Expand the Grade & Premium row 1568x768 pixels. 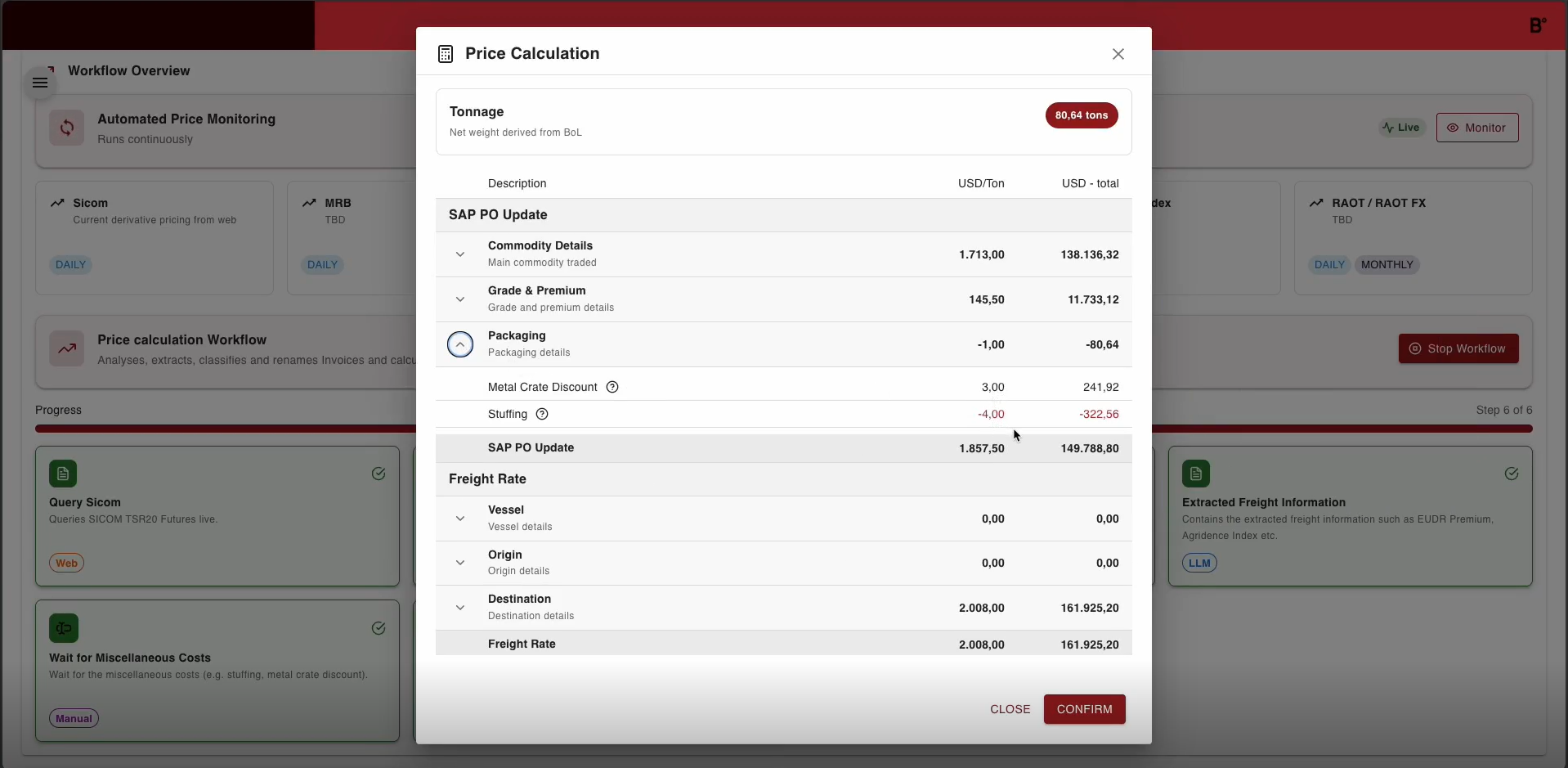coord(460,299)
